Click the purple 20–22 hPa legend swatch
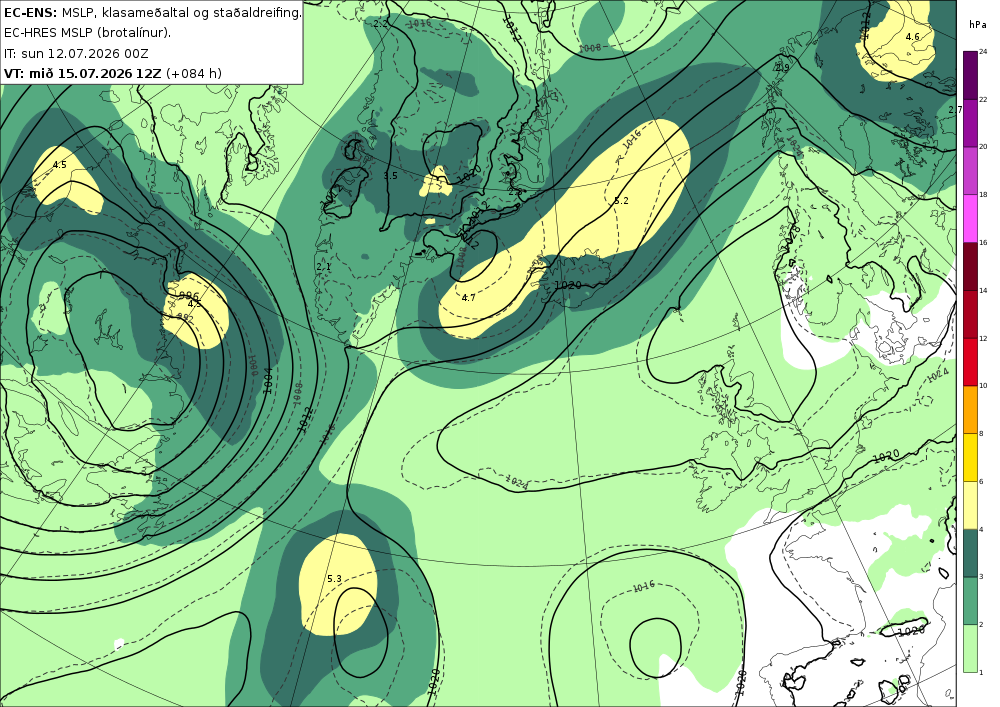Viewport: 1000px width, 707px height. pyautogui.click(x=970, y=122)
